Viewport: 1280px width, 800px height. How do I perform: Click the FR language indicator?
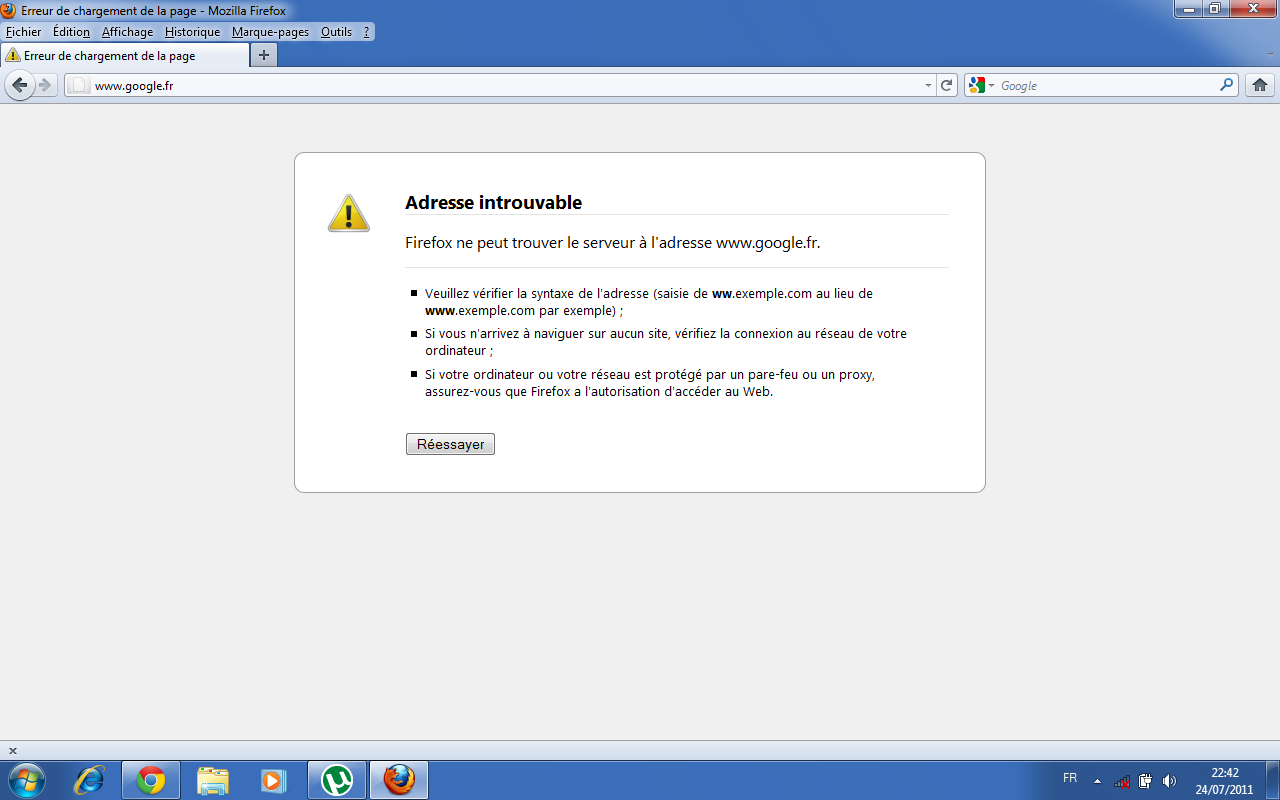click(x=1070, y=778)
